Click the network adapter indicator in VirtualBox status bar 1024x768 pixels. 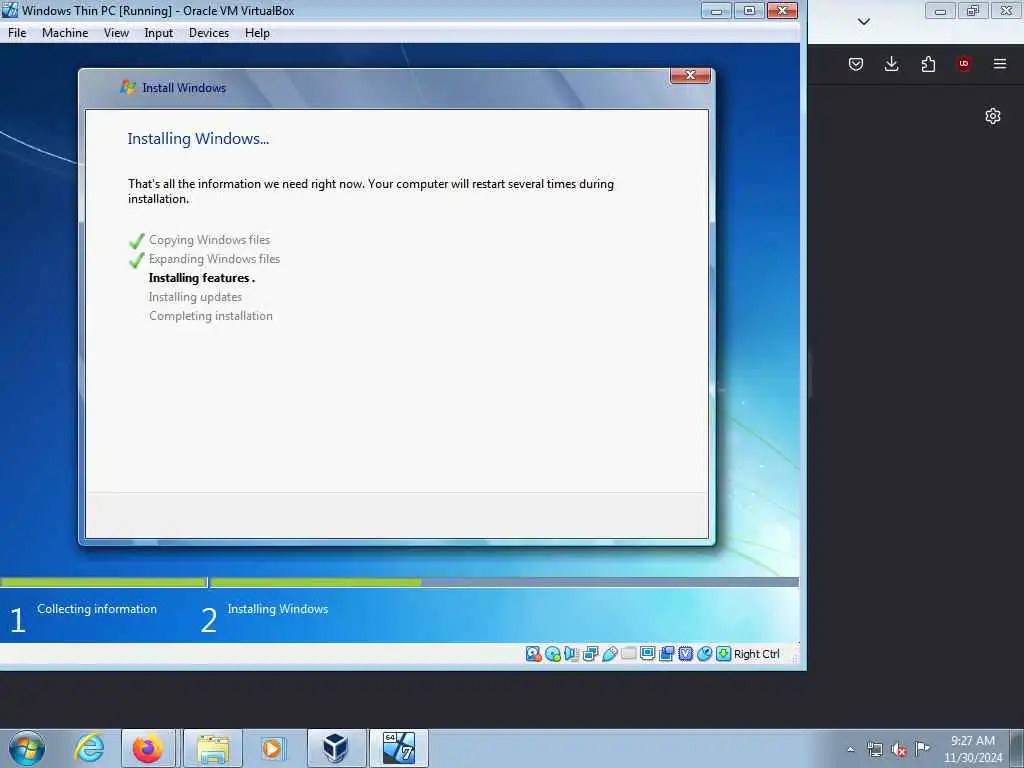point(590,654)
